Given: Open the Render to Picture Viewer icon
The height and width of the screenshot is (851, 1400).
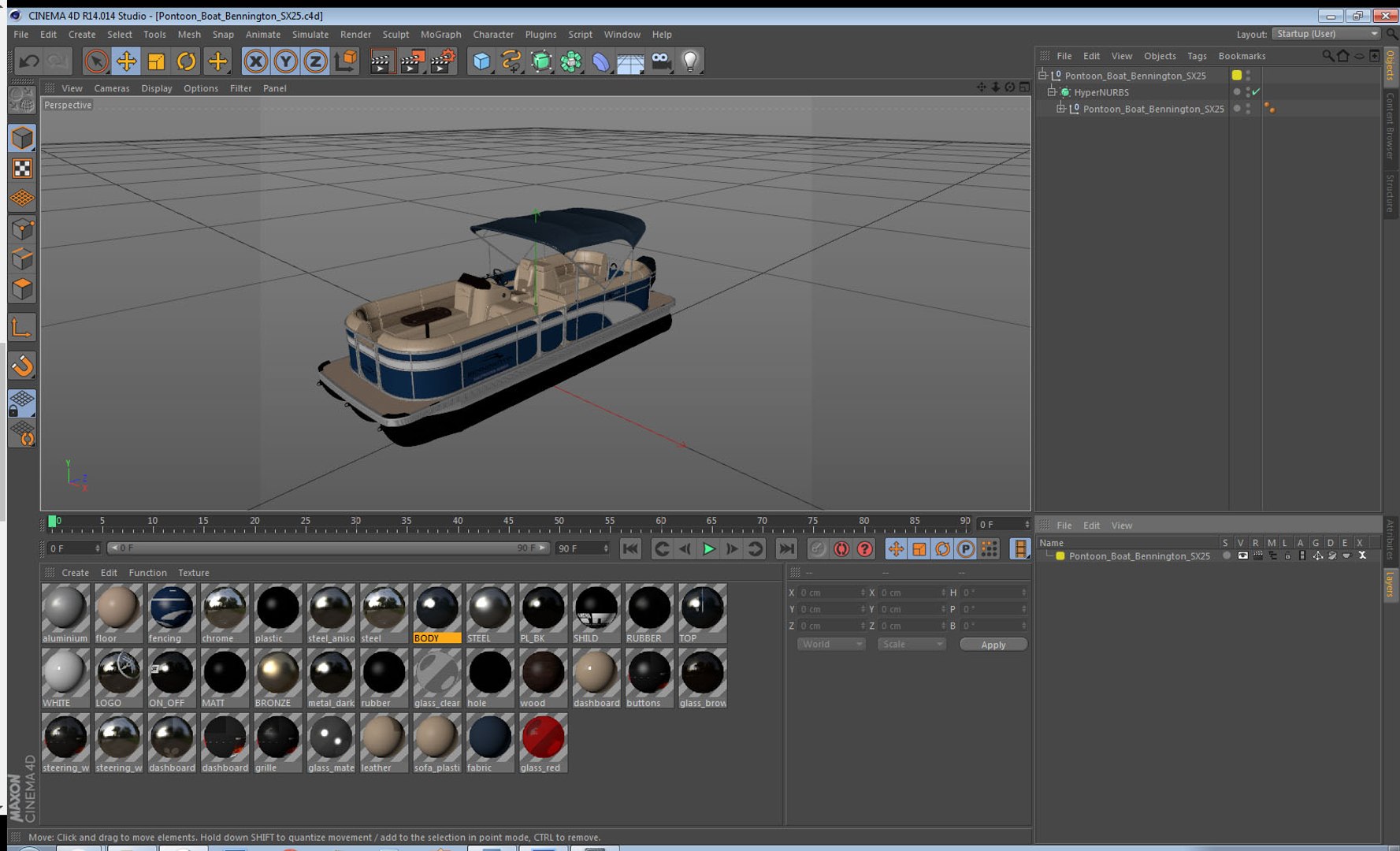Looking at the screenshot, I should pyautogui.click(x=411, y=61).
